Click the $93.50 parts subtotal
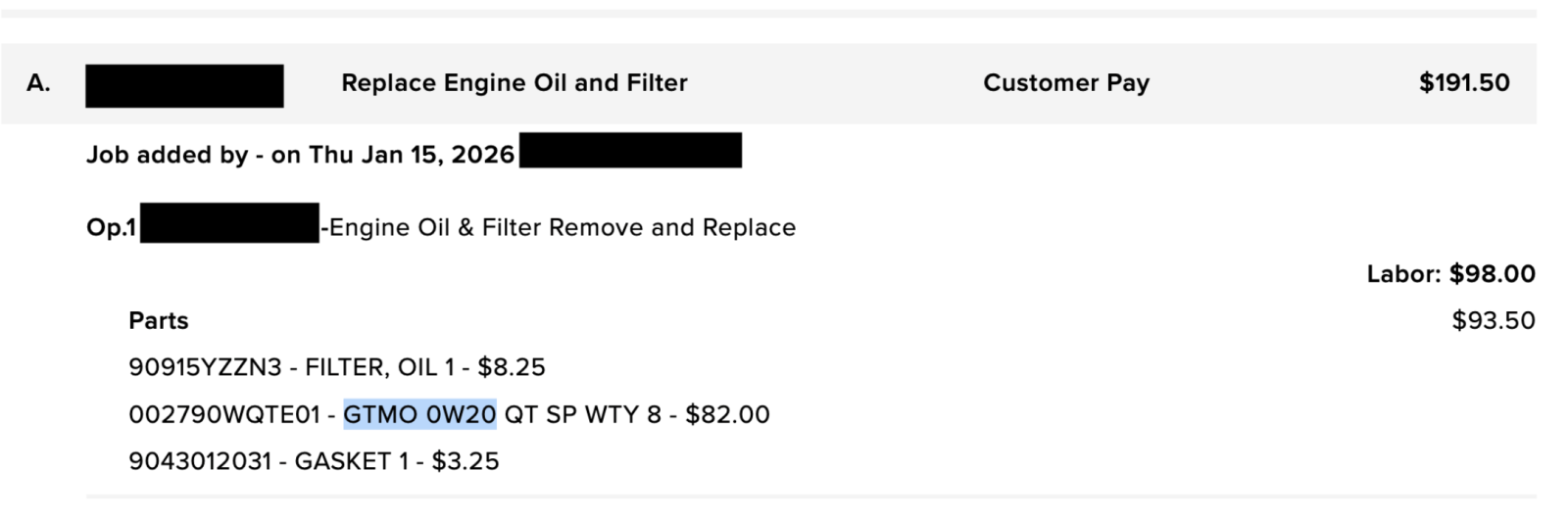The width and height of the screenshot is (1568, 518). [x=1493, y=321]
